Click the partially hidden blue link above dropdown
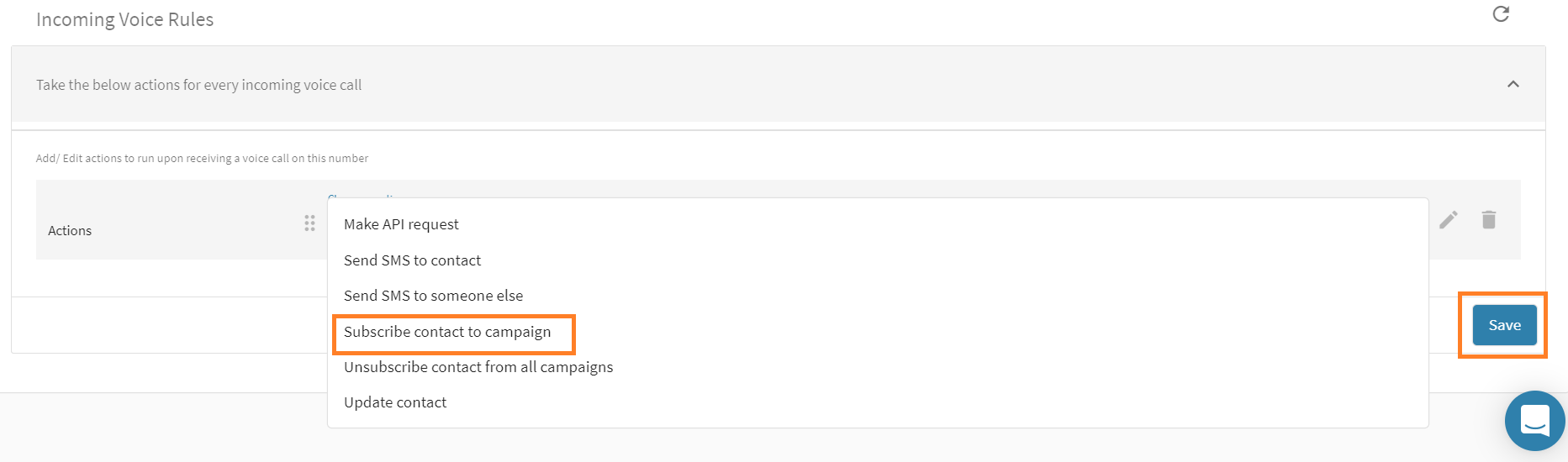The image size is (1568, 462). coord(362,196)
